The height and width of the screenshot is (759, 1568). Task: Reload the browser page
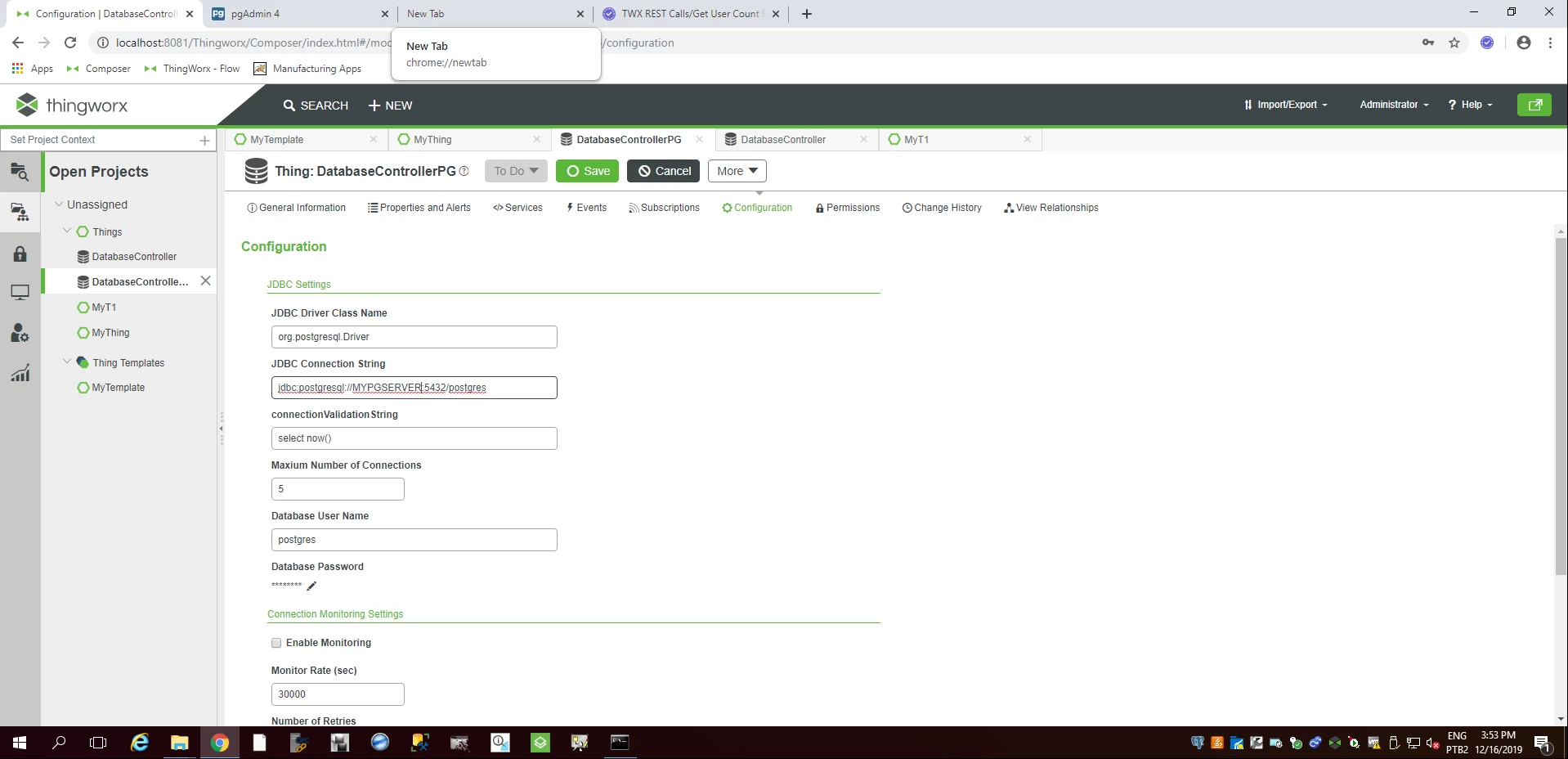point(70,43)
